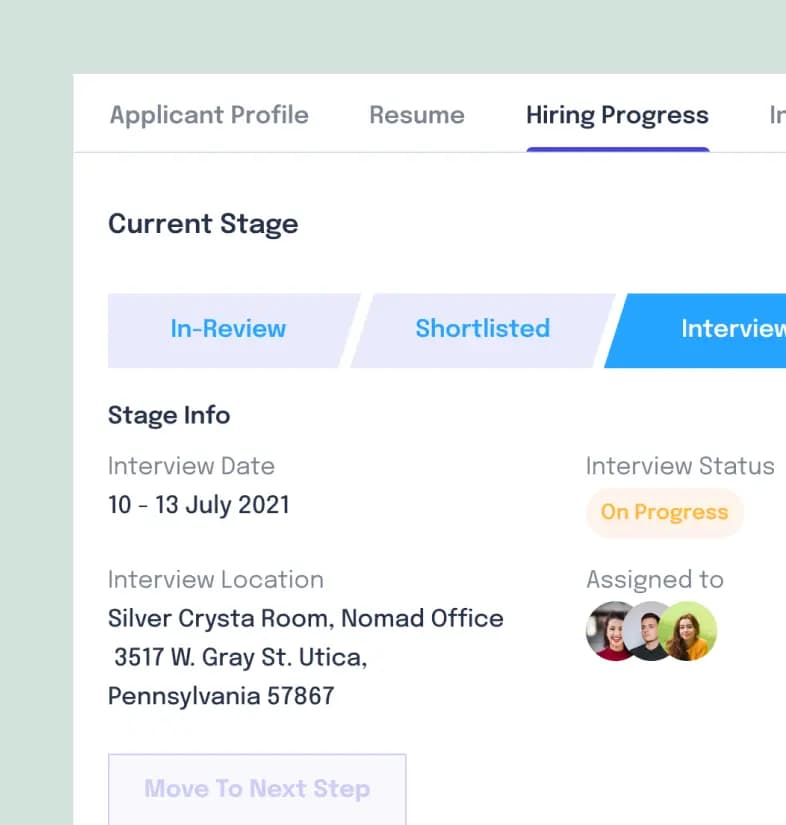Click the Stage Info heading

[169, 415]
